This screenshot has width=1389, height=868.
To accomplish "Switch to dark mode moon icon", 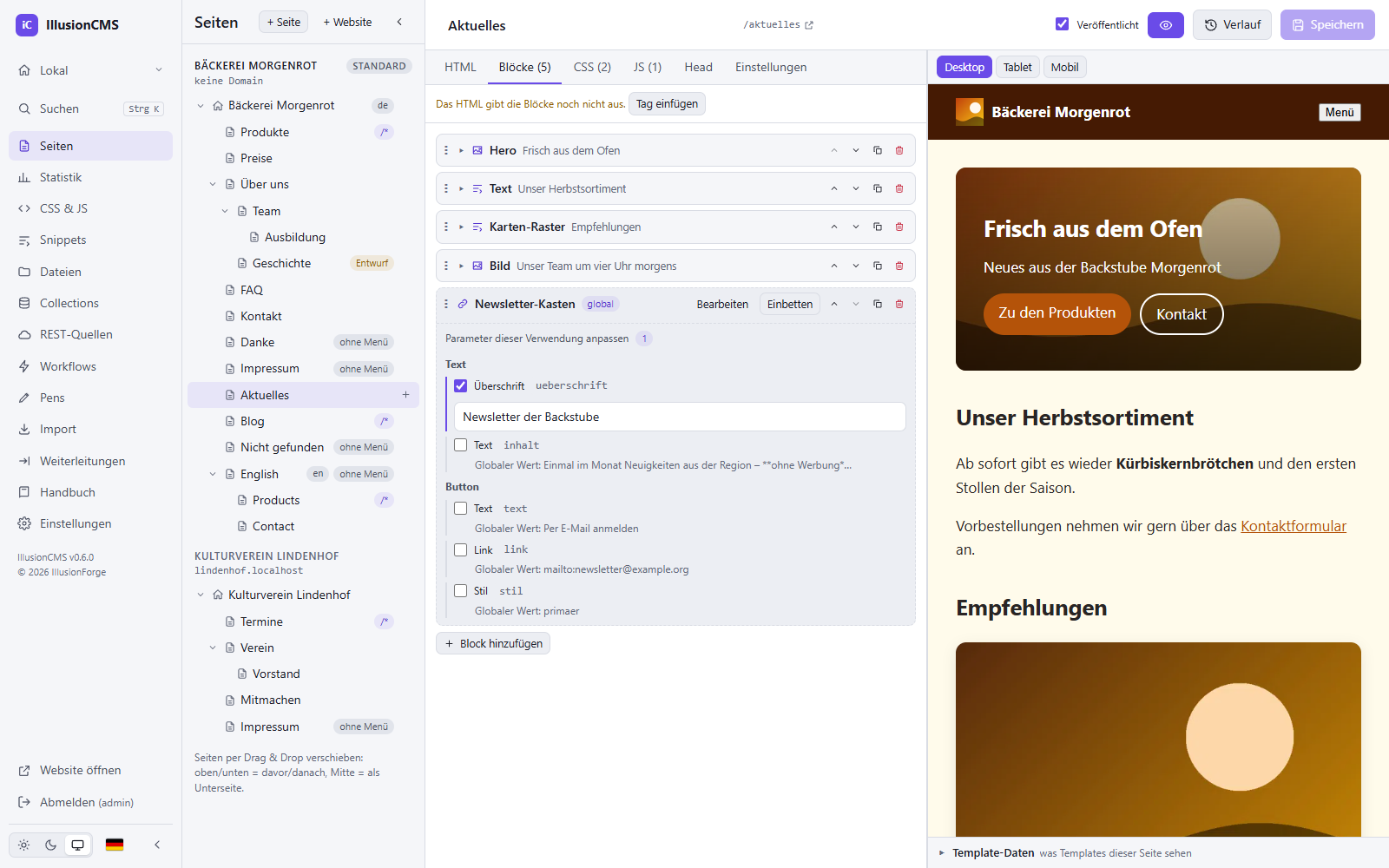I will click(x=50, y=845).
